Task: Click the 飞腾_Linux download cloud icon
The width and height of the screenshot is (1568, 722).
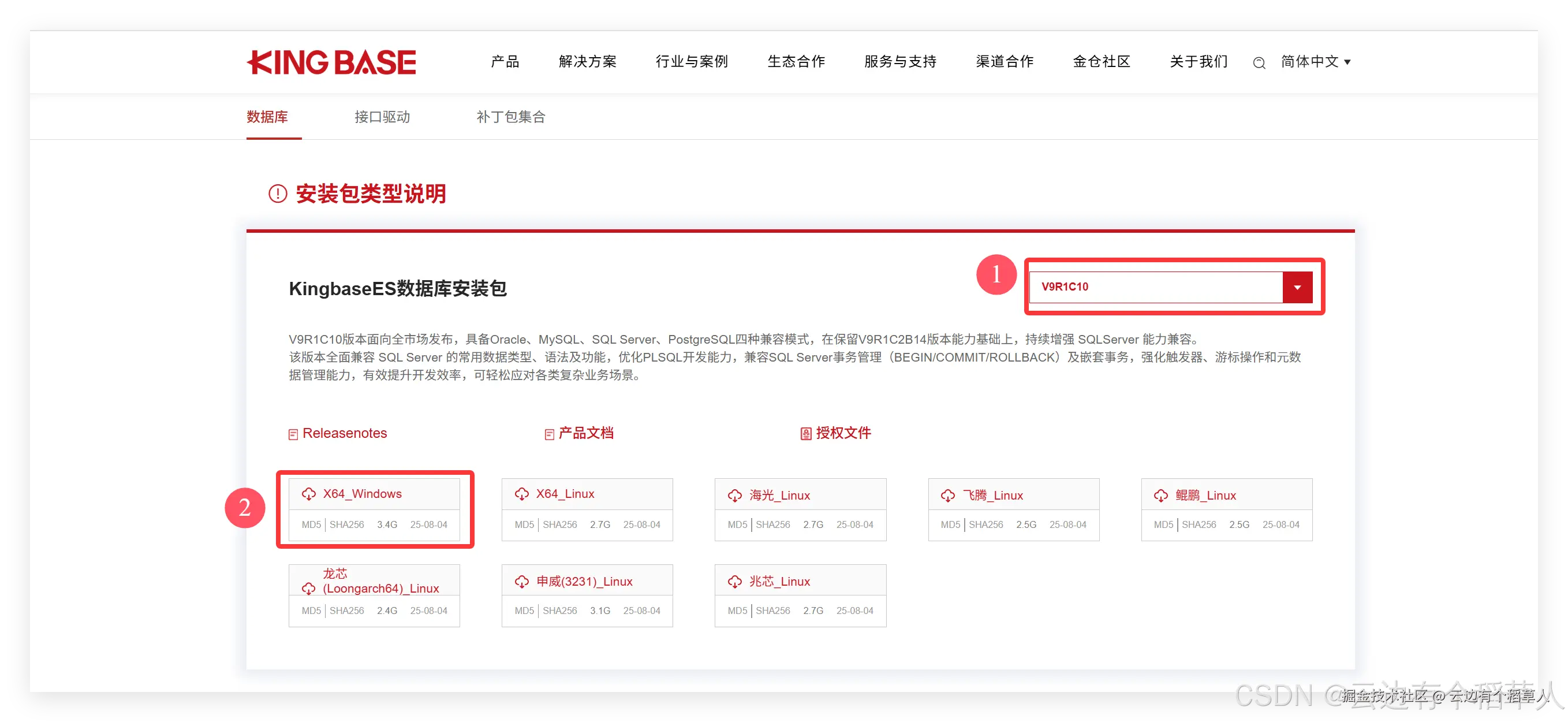Action: 948,496
